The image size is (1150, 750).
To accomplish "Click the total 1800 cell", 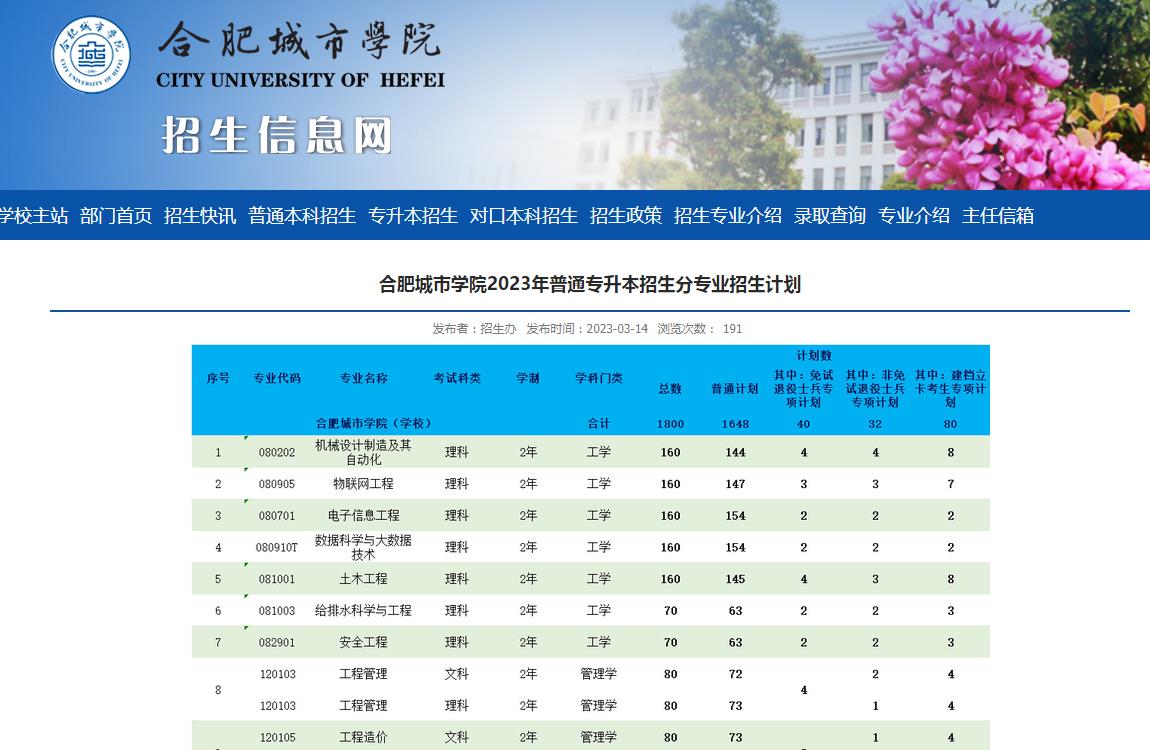I will click(x=670, y=424).
